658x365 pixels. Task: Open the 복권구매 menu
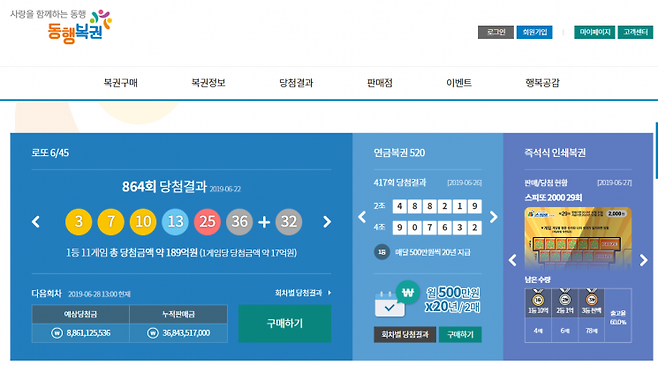[x=121, y=83]
